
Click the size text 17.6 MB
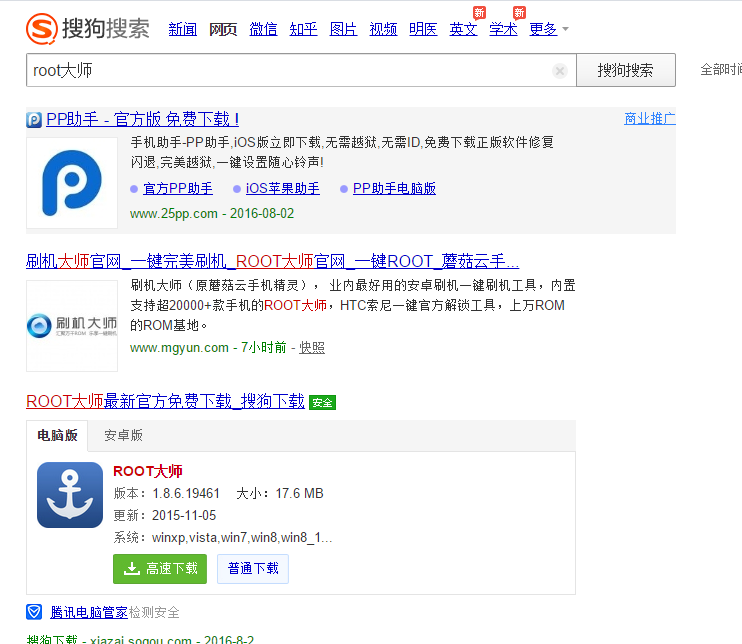tap(300, 494)
